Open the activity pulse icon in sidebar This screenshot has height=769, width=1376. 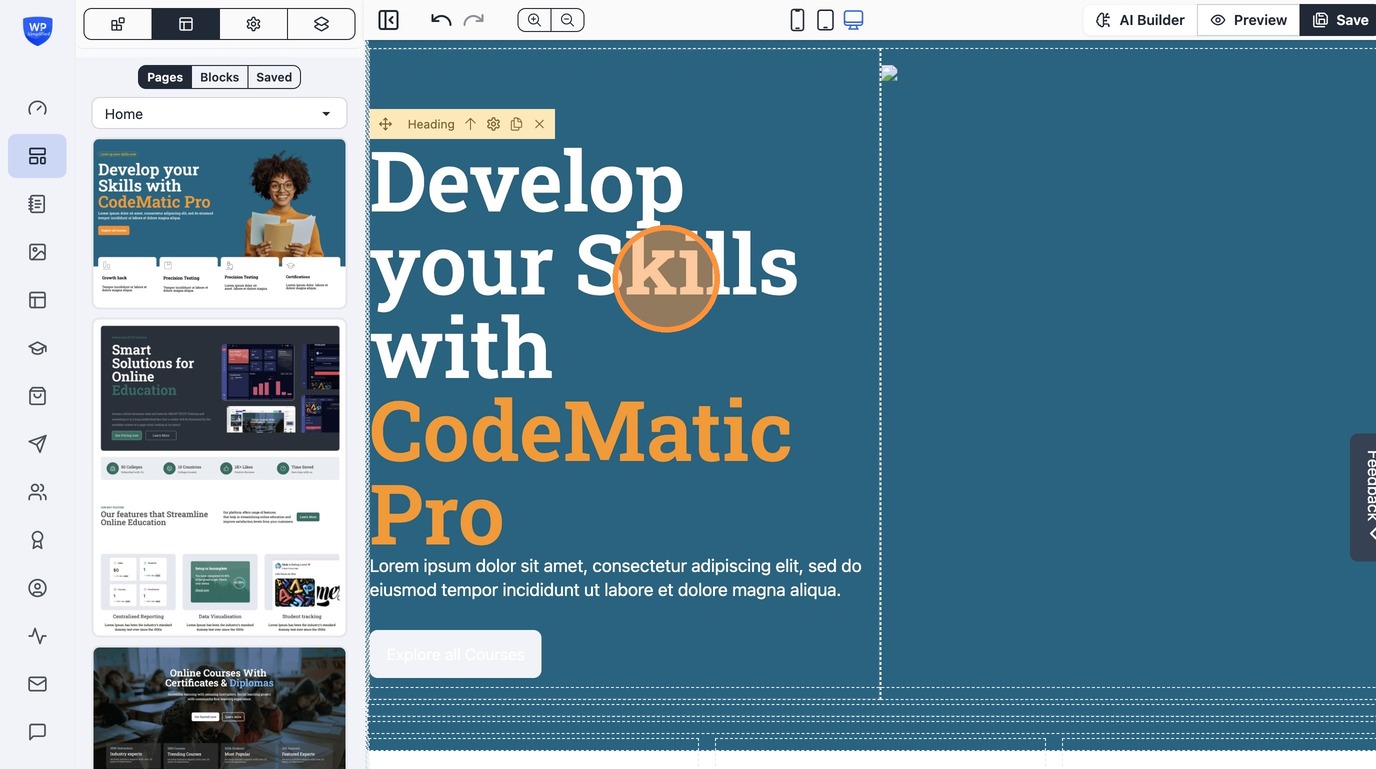[37, 636]
